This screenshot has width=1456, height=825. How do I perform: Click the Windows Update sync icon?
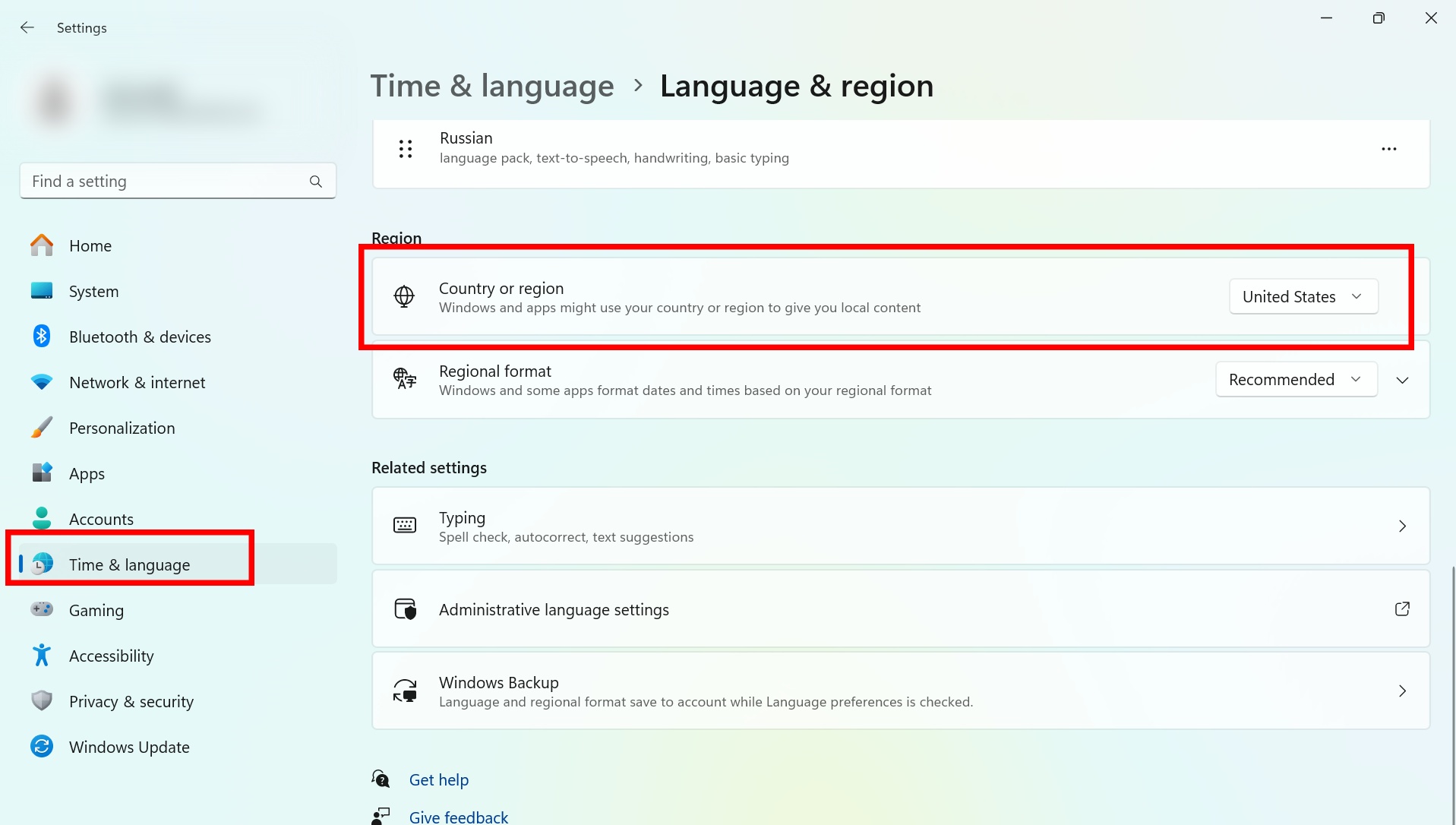click(x=42, y=746)
